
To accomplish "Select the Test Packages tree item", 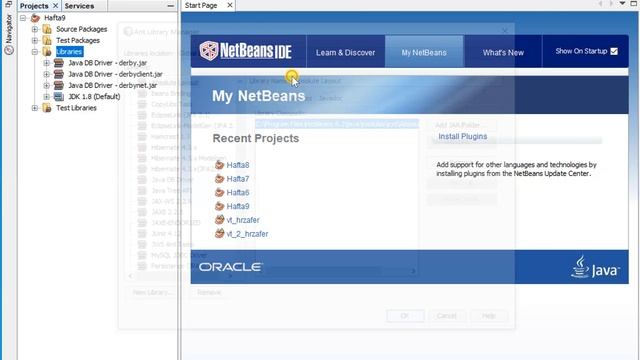I will 78,40.
